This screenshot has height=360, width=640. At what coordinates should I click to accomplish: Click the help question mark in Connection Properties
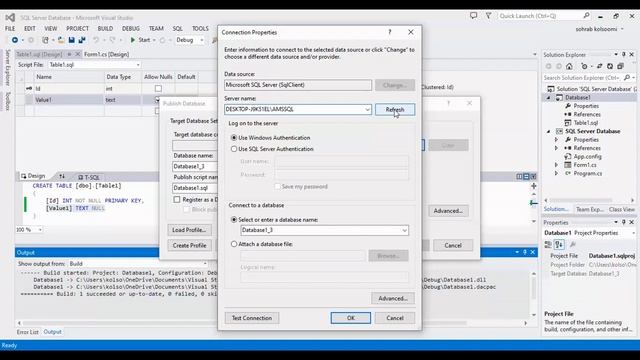[390, 32]
